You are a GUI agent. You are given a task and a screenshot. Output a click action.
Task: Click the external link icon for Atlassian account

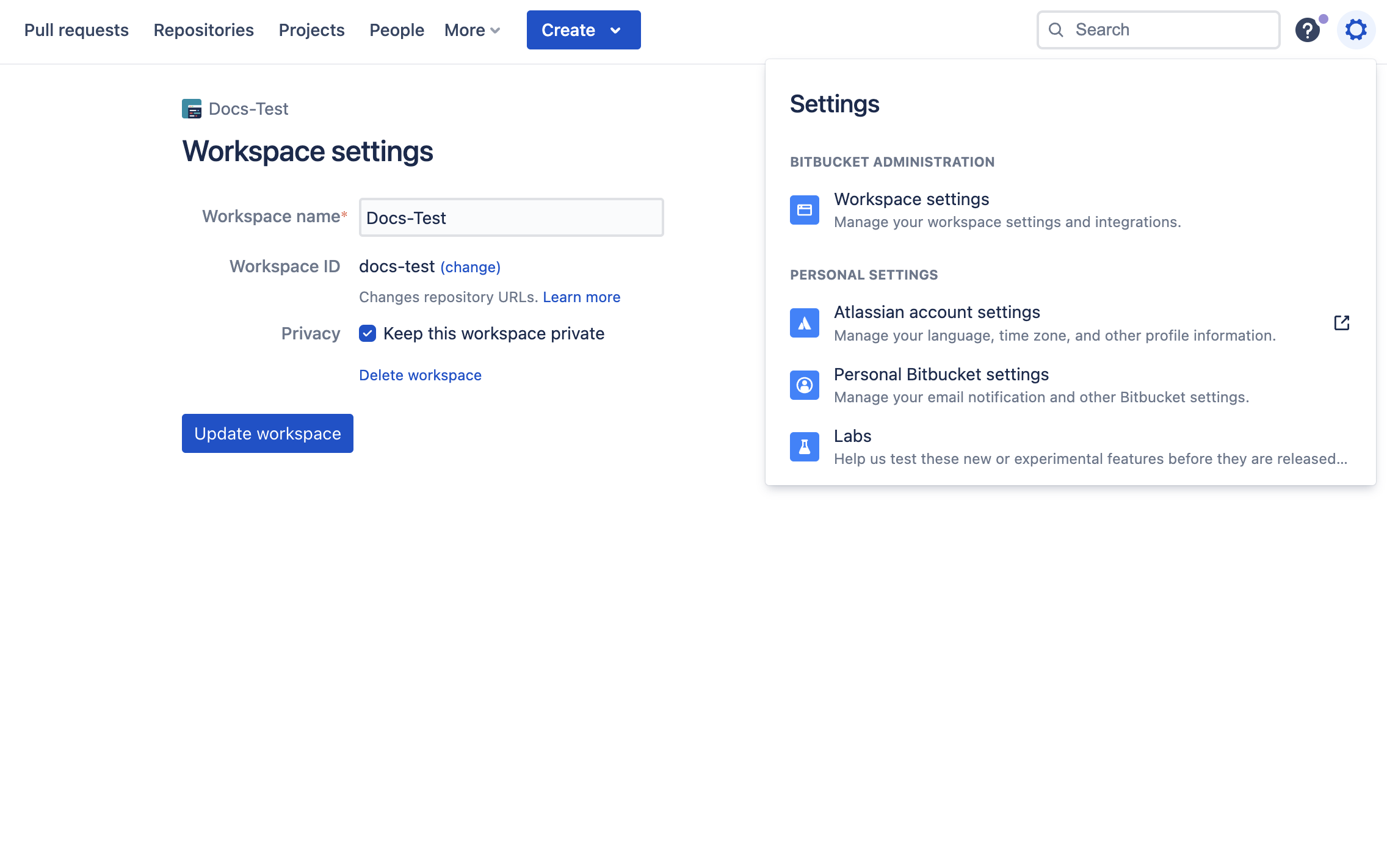tap(1342, 323)
